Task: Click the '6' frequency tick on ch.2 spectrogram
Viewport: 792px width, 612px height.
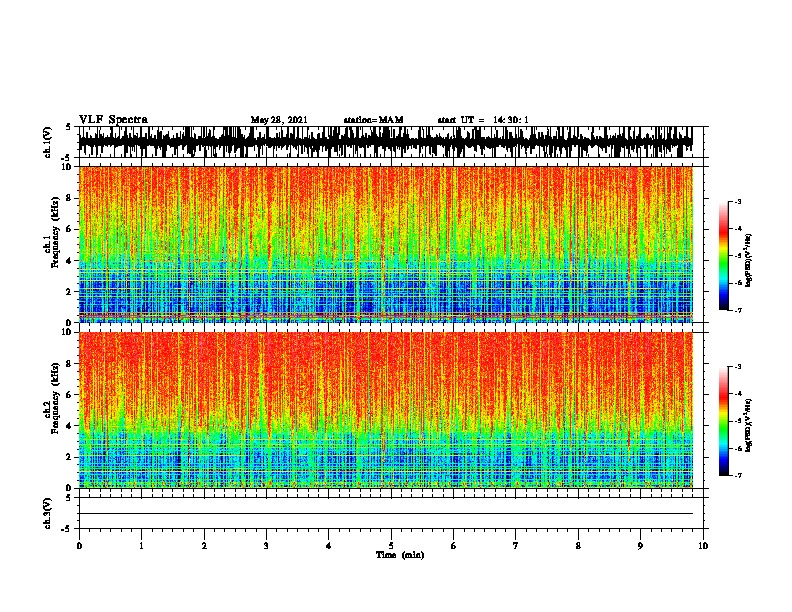Action: tap(71, 395)
